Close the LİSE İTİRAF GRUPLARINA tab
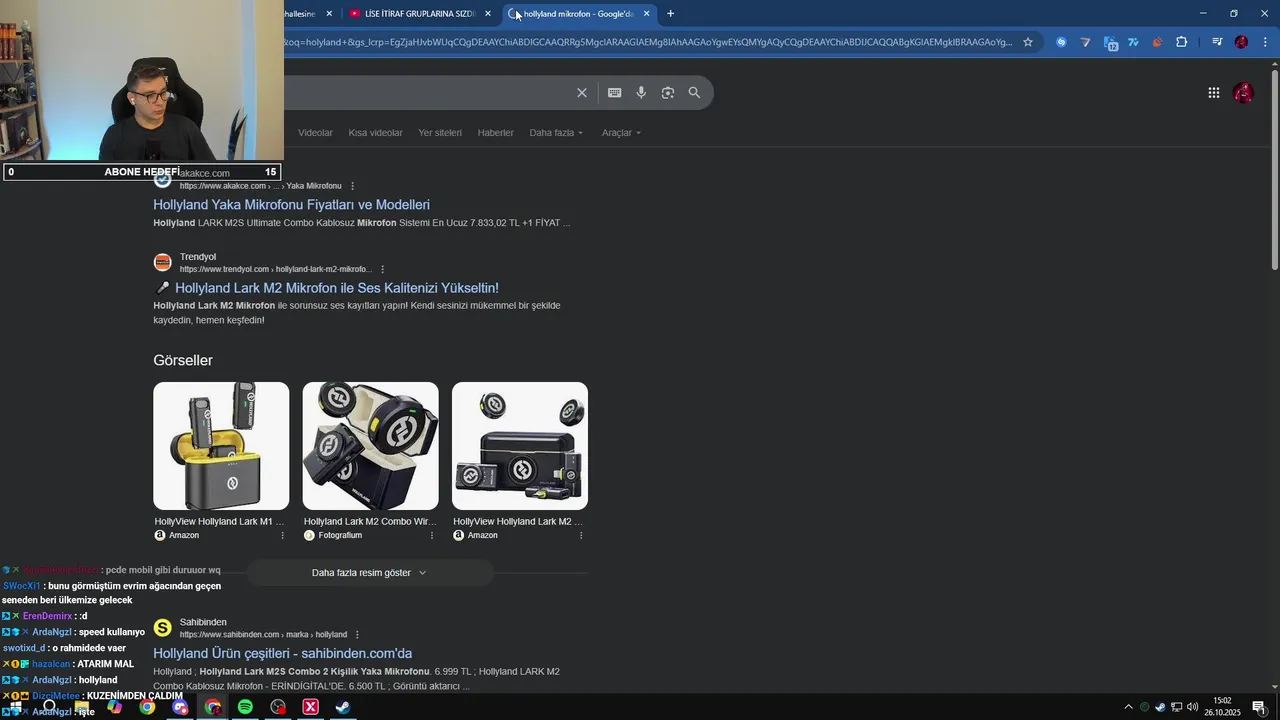The width and height of the screenshot is (1280, 720). 488,14
